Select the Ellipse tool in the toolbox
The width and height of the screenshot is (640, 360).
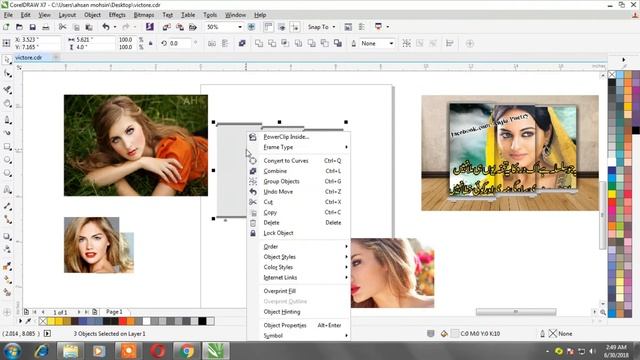[x=7, y=160]
